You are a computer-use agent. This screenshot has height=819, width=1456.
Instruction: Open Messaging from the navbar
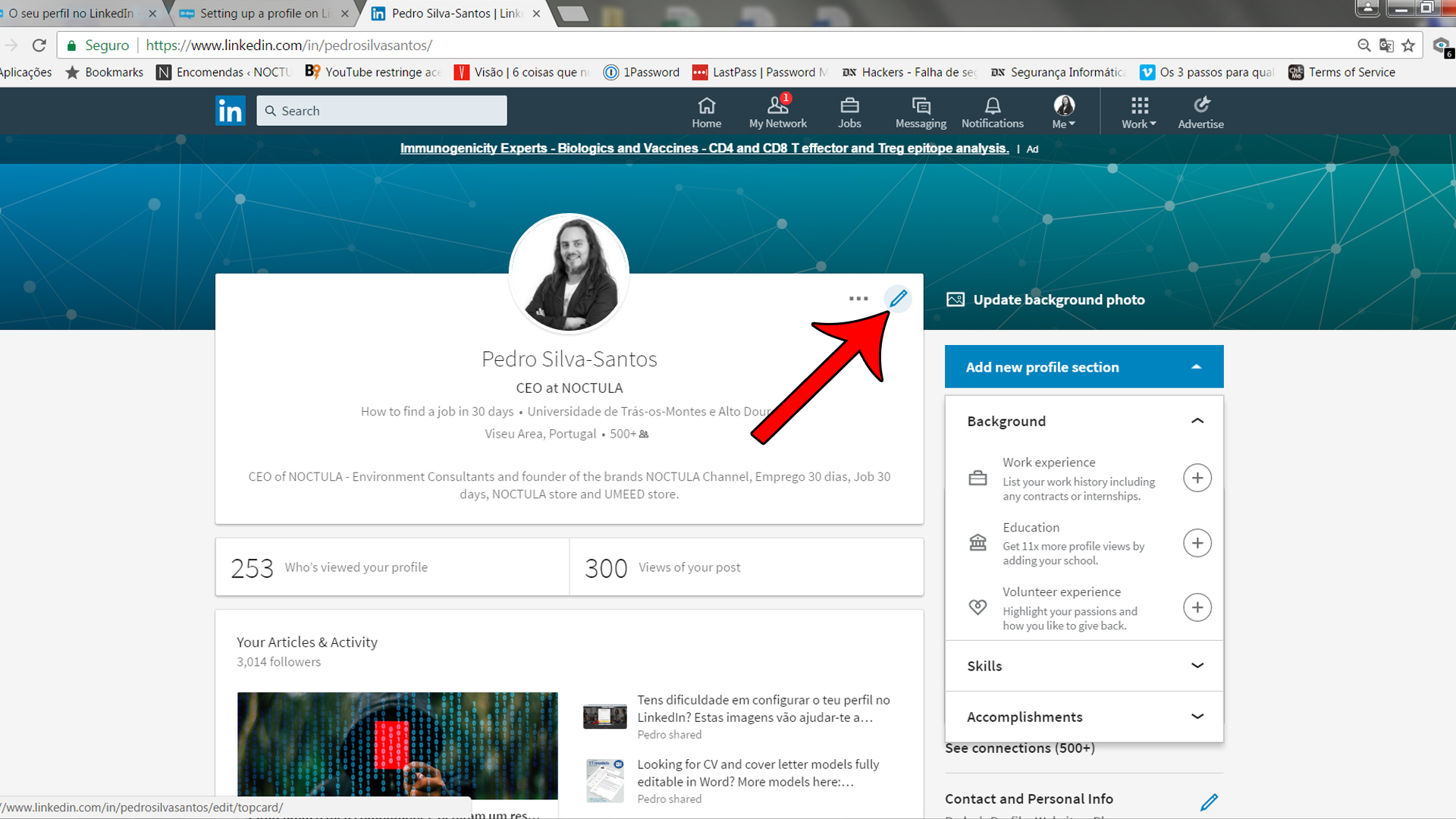921,112
